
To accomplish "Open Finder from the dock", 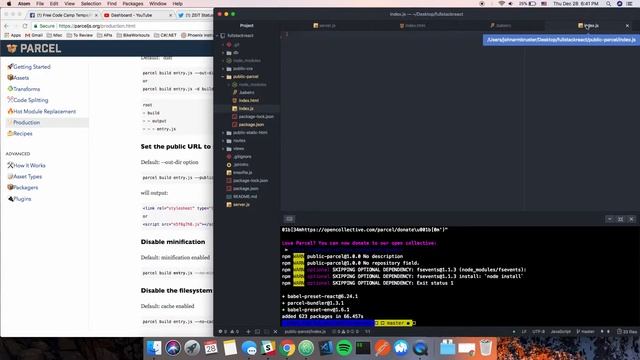I will point(154,348).
